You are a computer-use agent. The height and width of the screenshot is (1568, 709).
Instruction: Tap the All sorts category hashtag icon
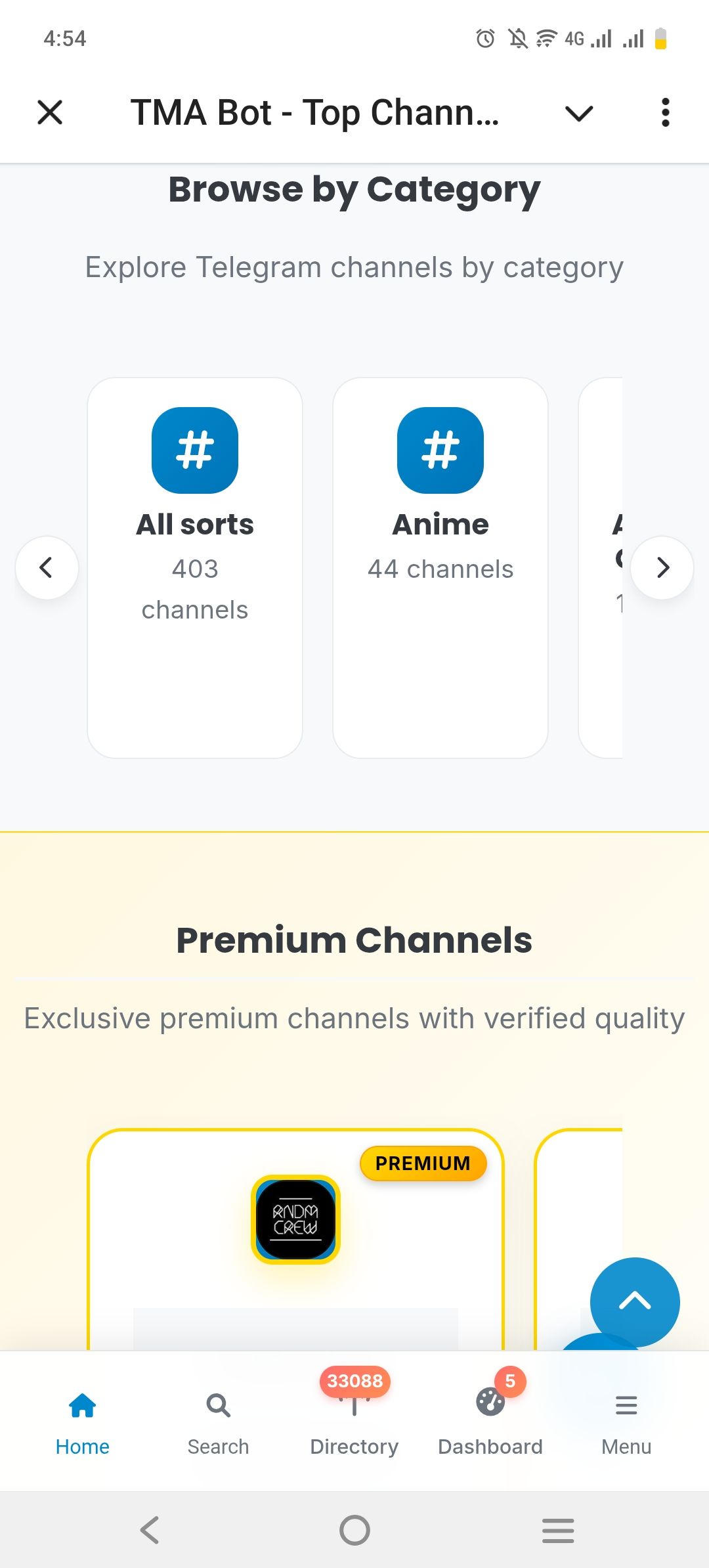194,449
